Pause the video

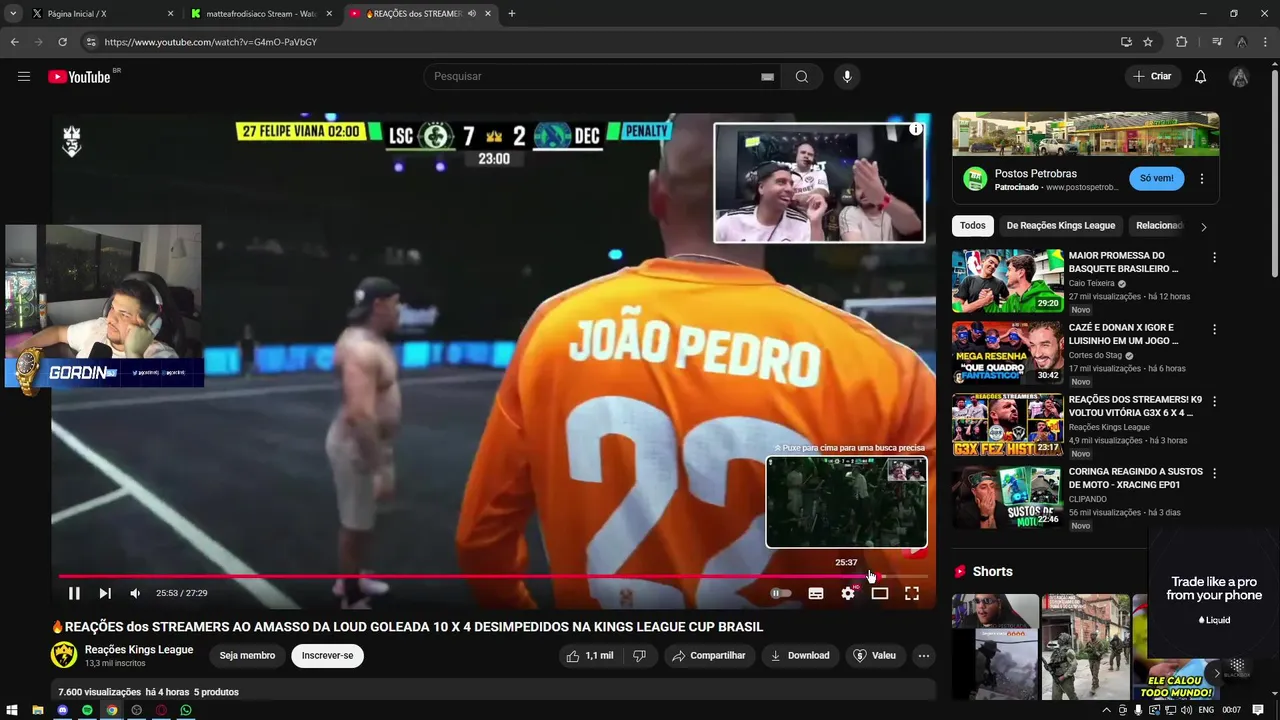[74, 593]
